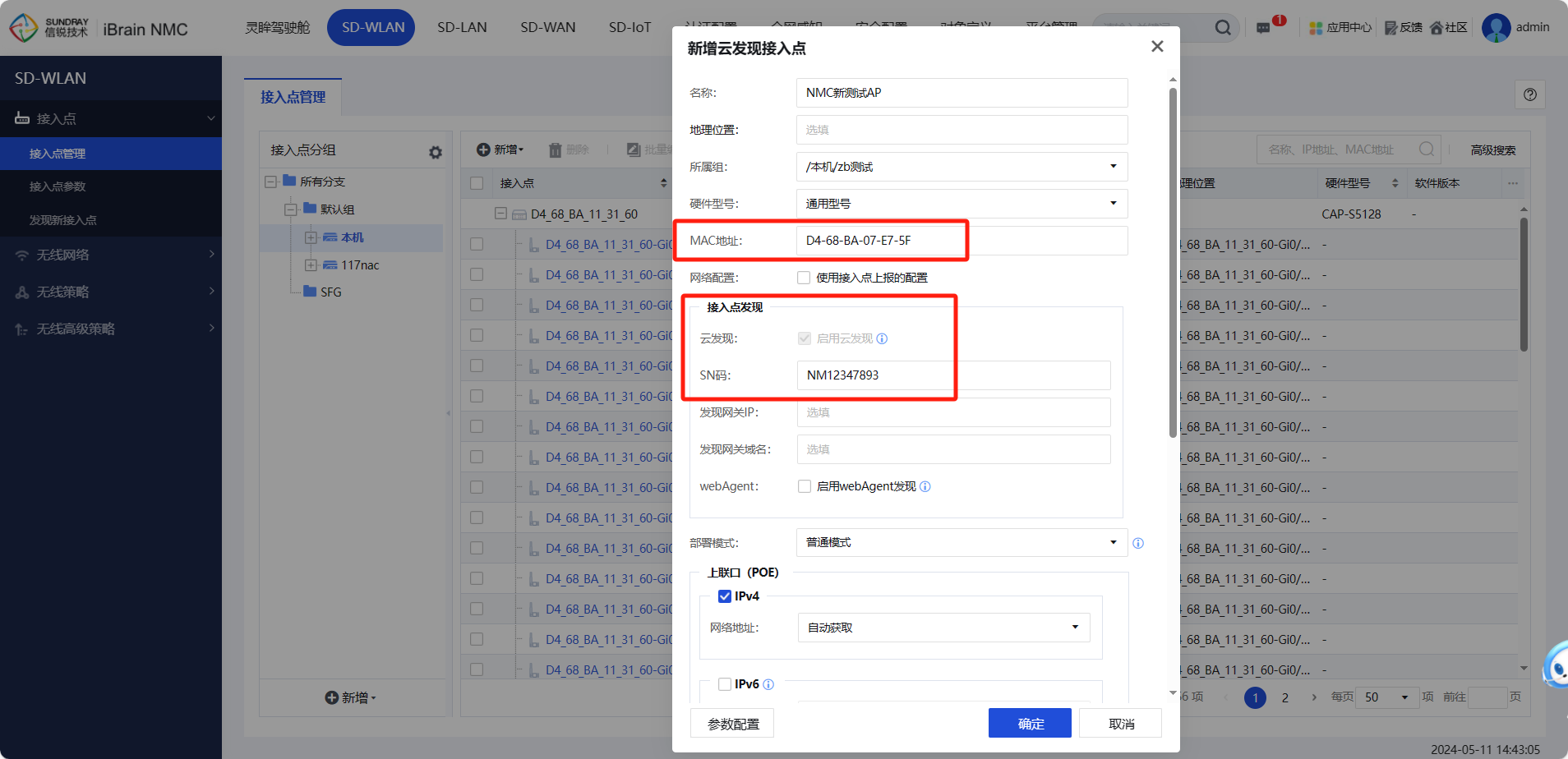Click 新增 at bottom of group panel
The height and width of the screenshot is (759, 1568).
point(351,697)
